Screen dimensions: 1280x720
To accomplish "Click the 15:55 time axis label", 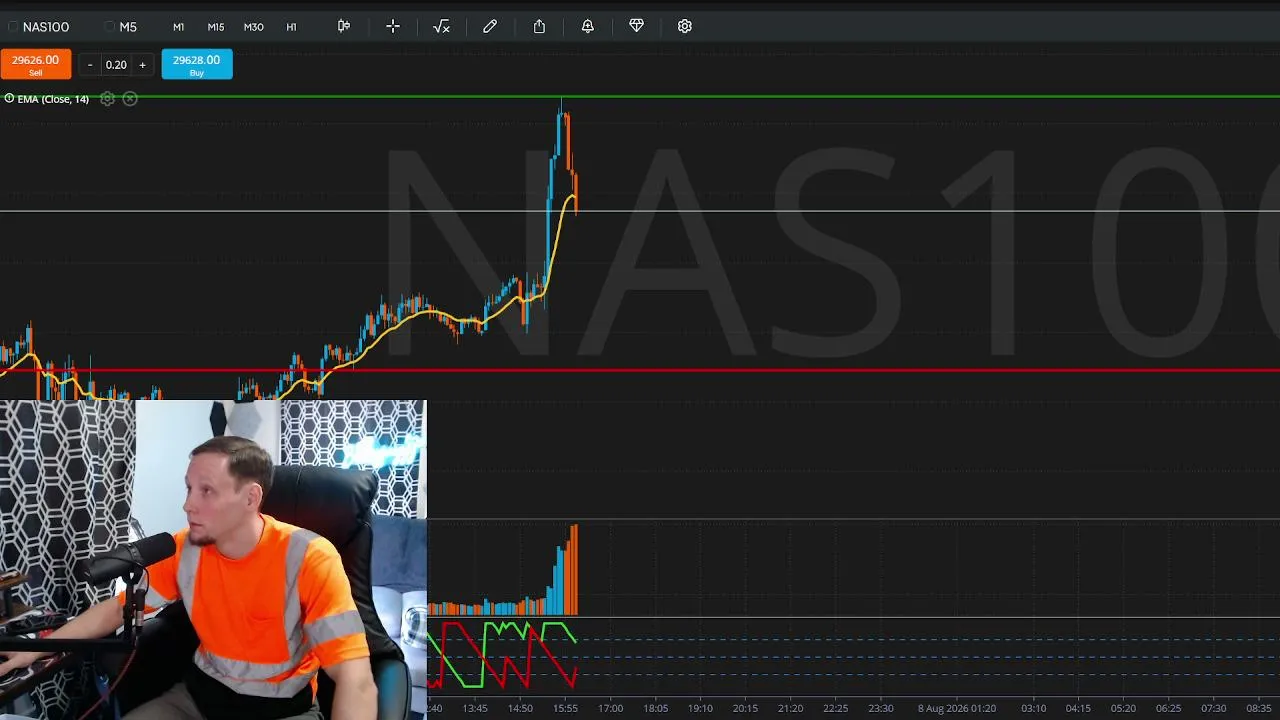I will coord(565,708).
